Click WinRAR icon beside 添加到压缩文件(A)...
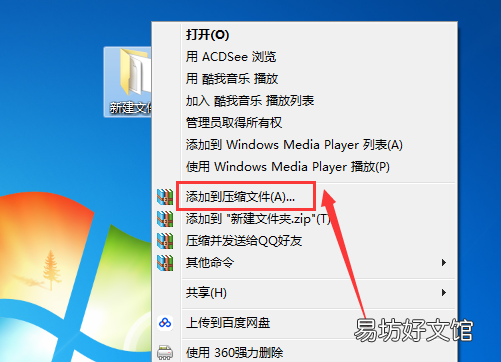 [165, 197]
